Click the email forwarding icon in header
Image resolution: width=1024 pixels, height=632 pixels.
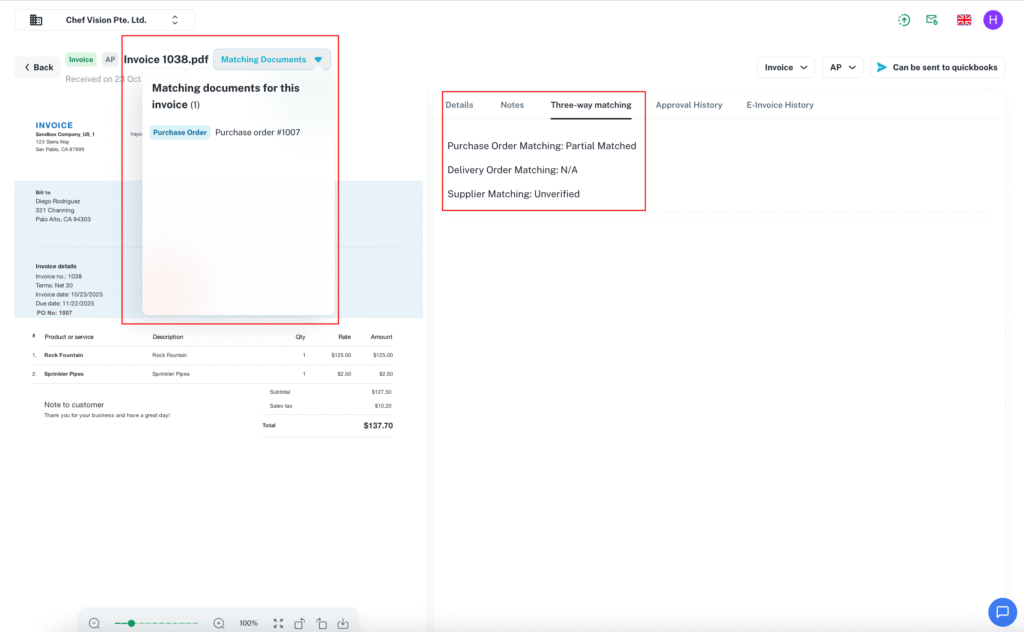pyautogui.click(x=932, y=19)
